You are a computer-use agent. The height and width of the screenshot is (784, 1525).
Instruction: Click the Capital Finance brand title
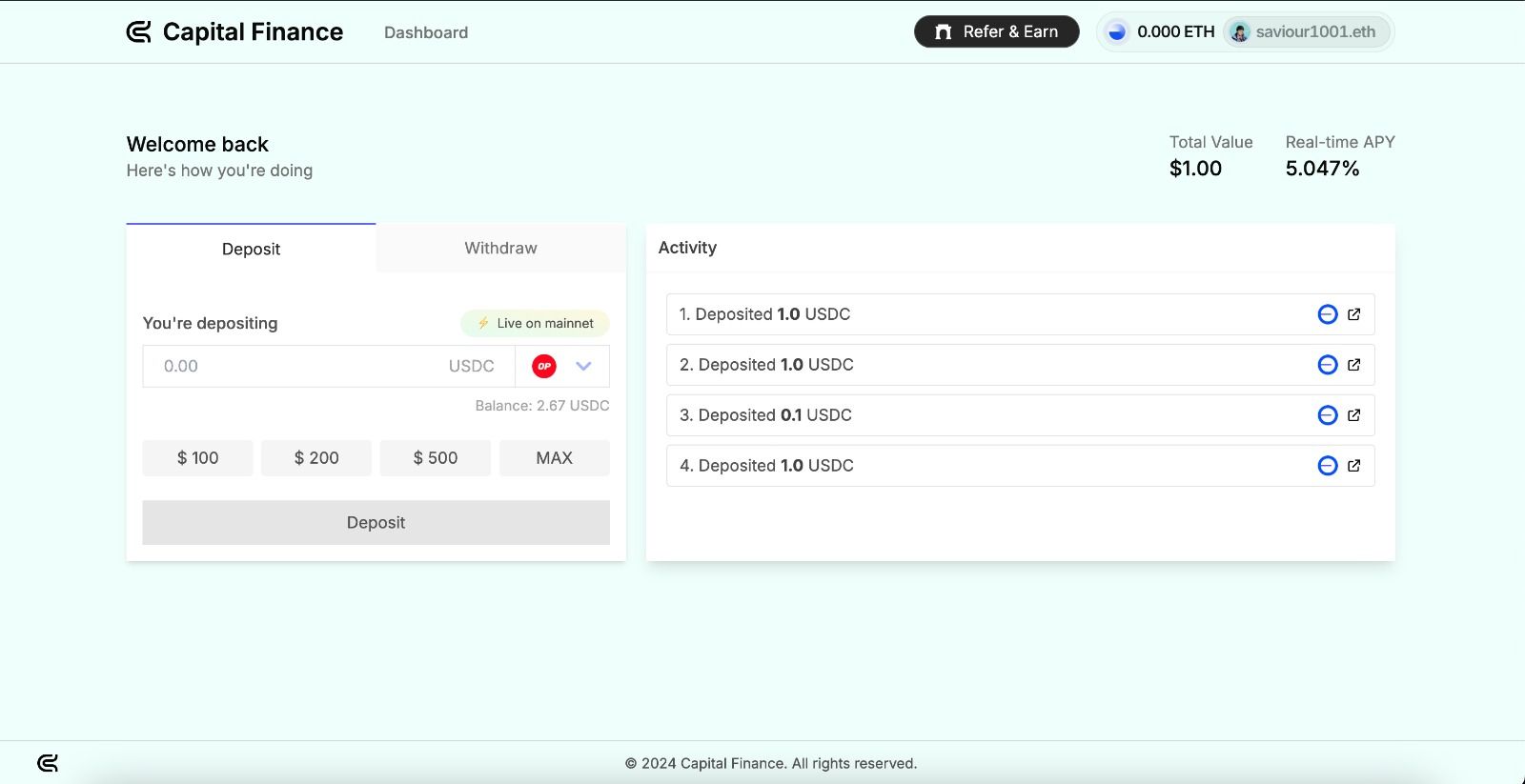point(254,32)
